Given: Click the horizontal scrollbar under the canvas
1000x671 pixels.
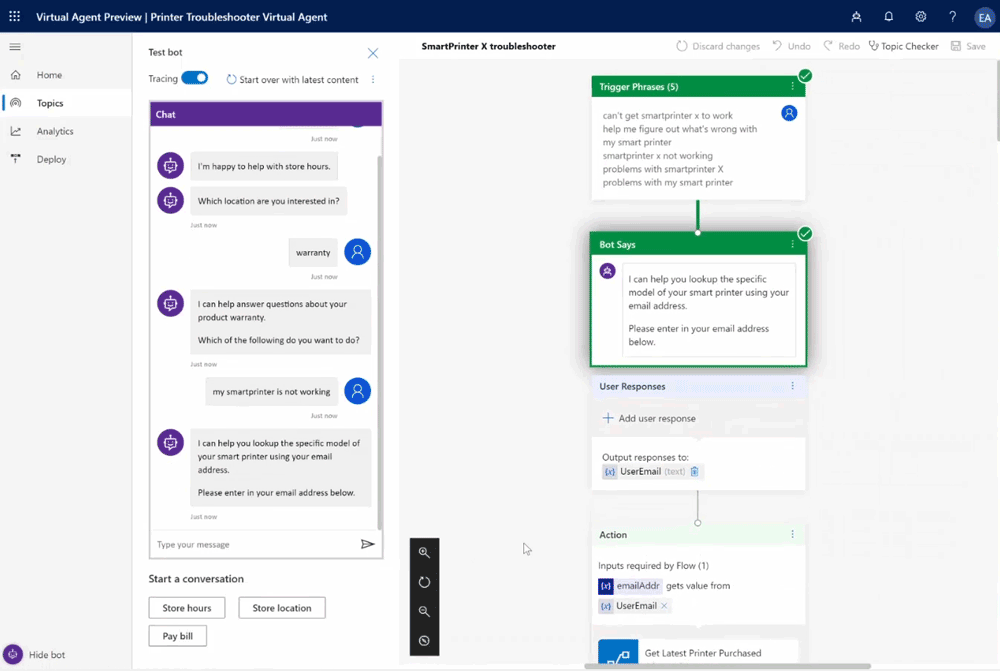Looking at the screenshot, I should pyautogui.click(x=728, y=666).
